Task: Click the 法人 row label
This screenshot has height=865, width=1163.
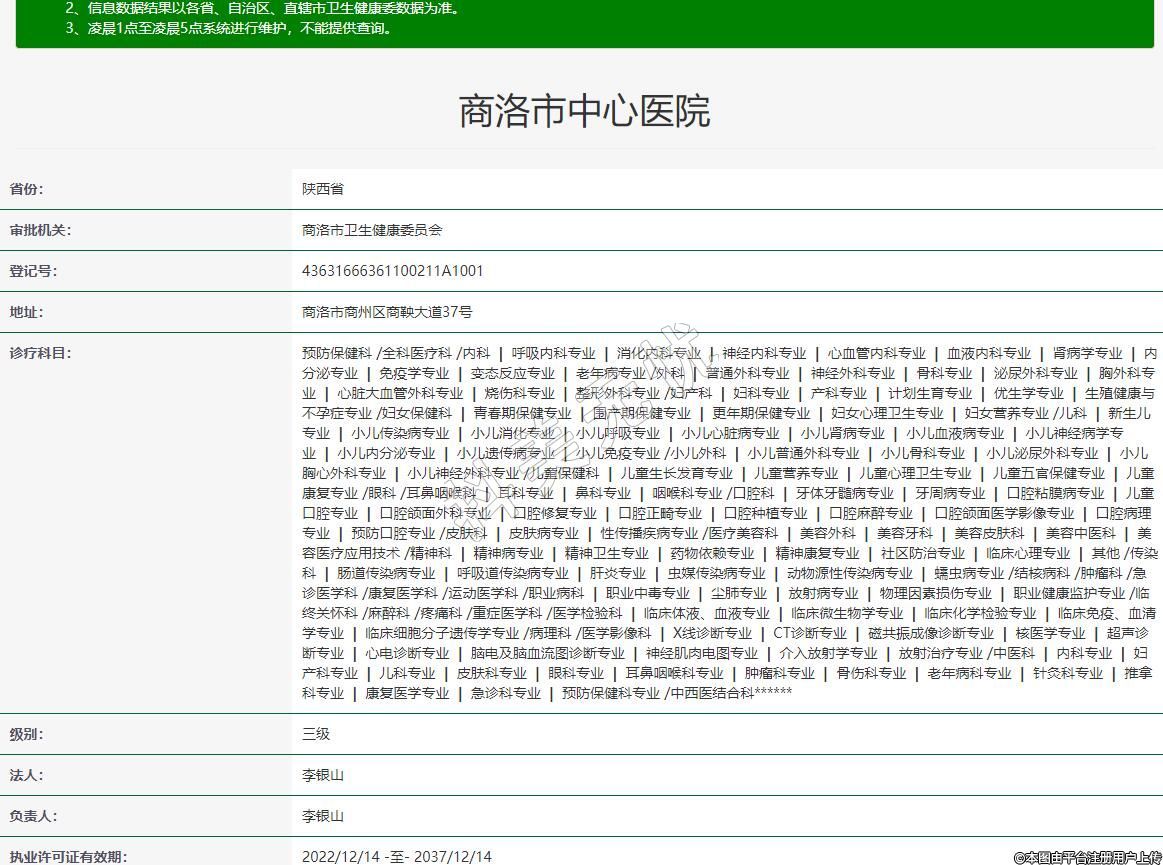Action: 26,775
